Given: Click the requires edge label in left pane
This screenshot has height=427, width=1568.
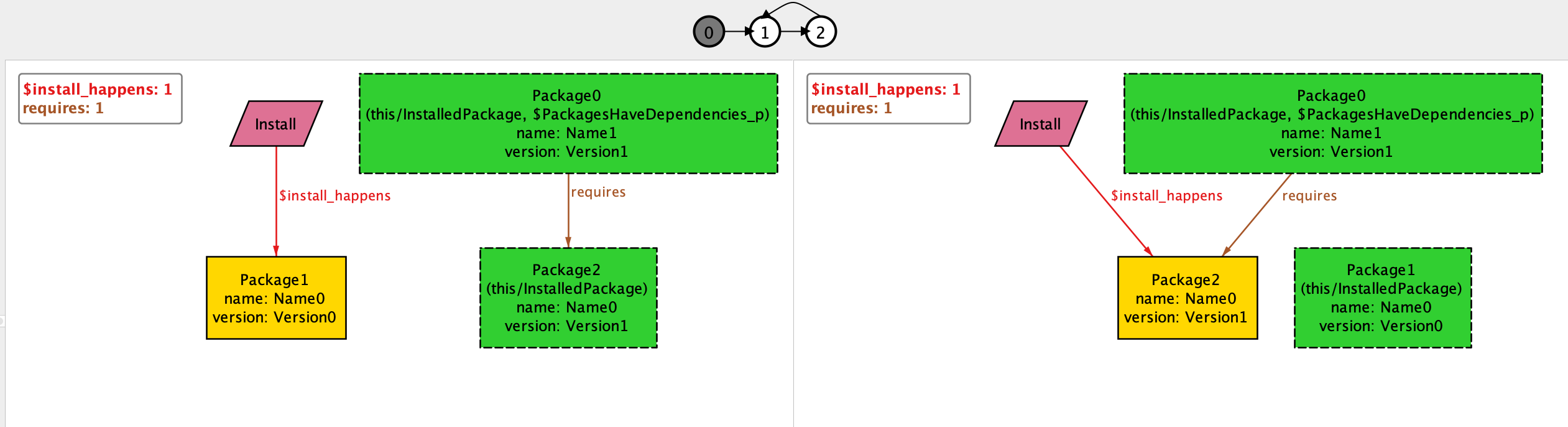Looking at the screenshot, I should [598, 192].
